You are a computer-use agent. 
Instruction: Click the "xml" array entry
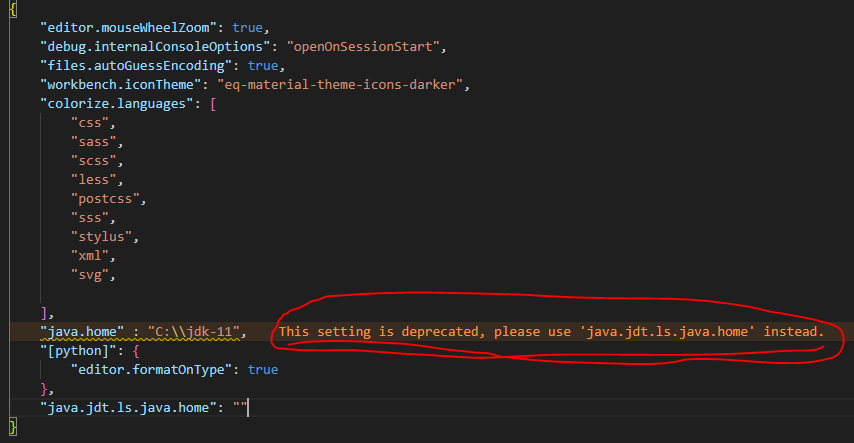90,256
